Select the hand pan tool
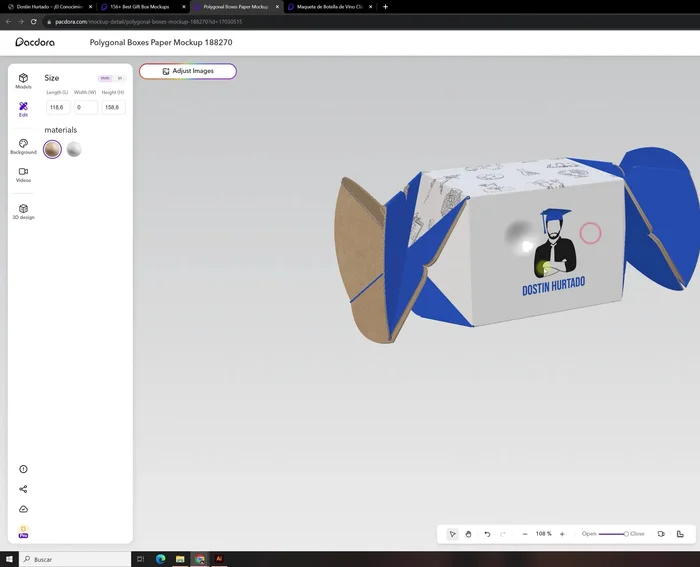This screenshot has height=567, width=700. 470,534
